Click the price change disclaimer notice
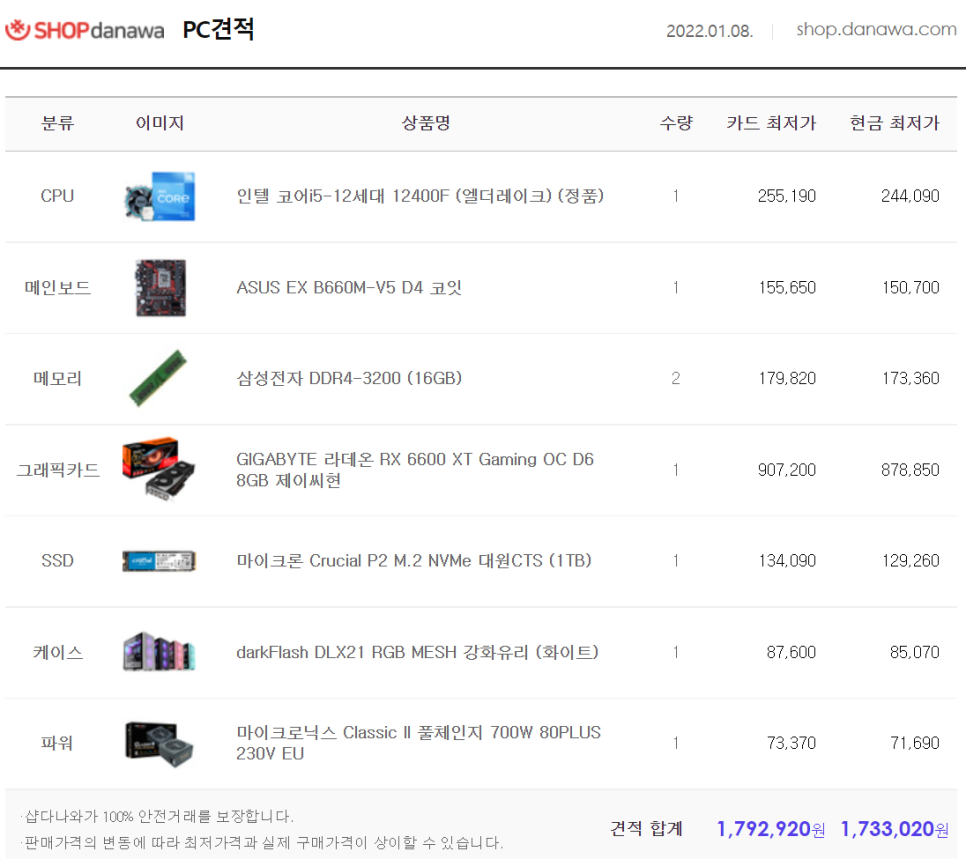 pos(262,842)
